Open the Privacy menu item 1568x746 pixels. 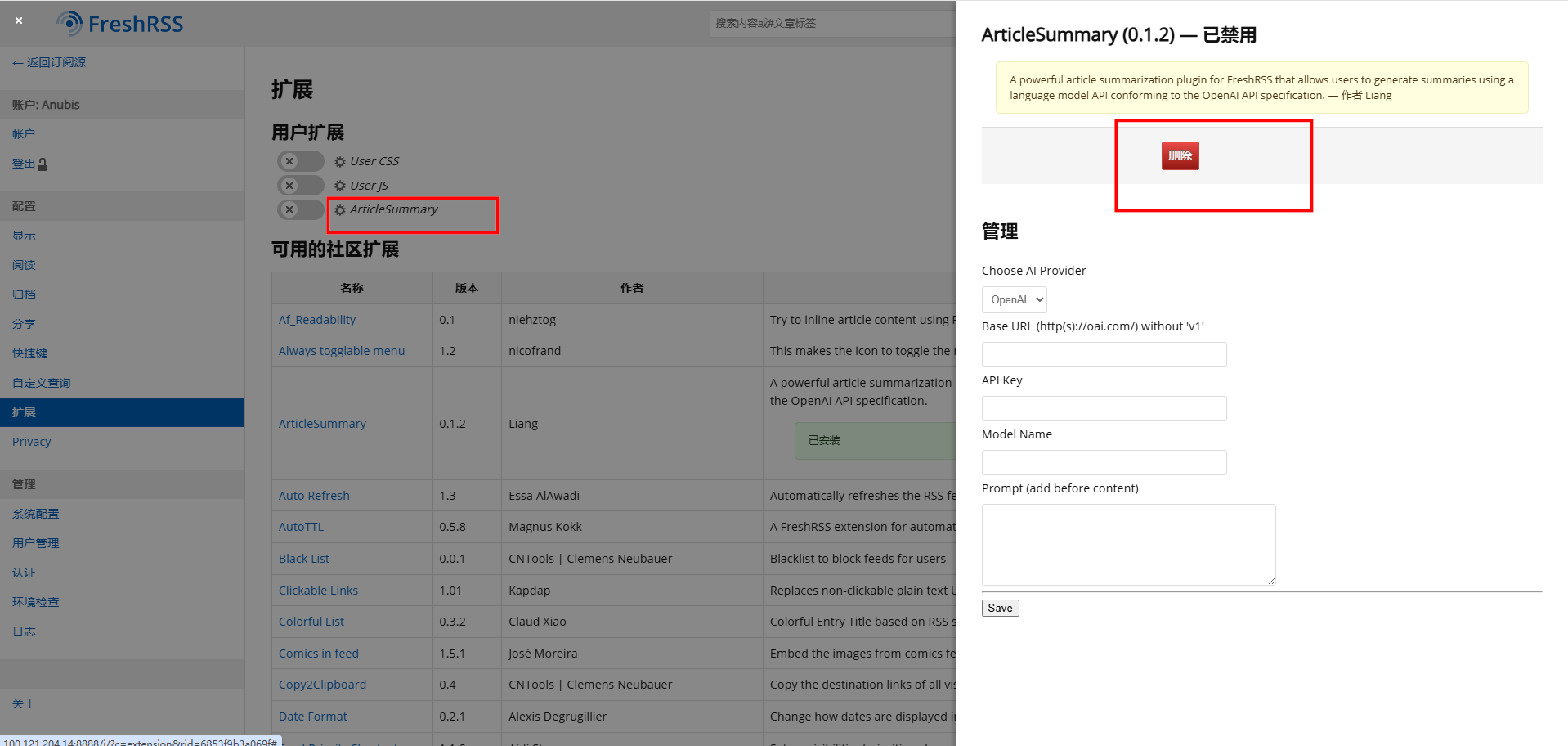[31, 442]
